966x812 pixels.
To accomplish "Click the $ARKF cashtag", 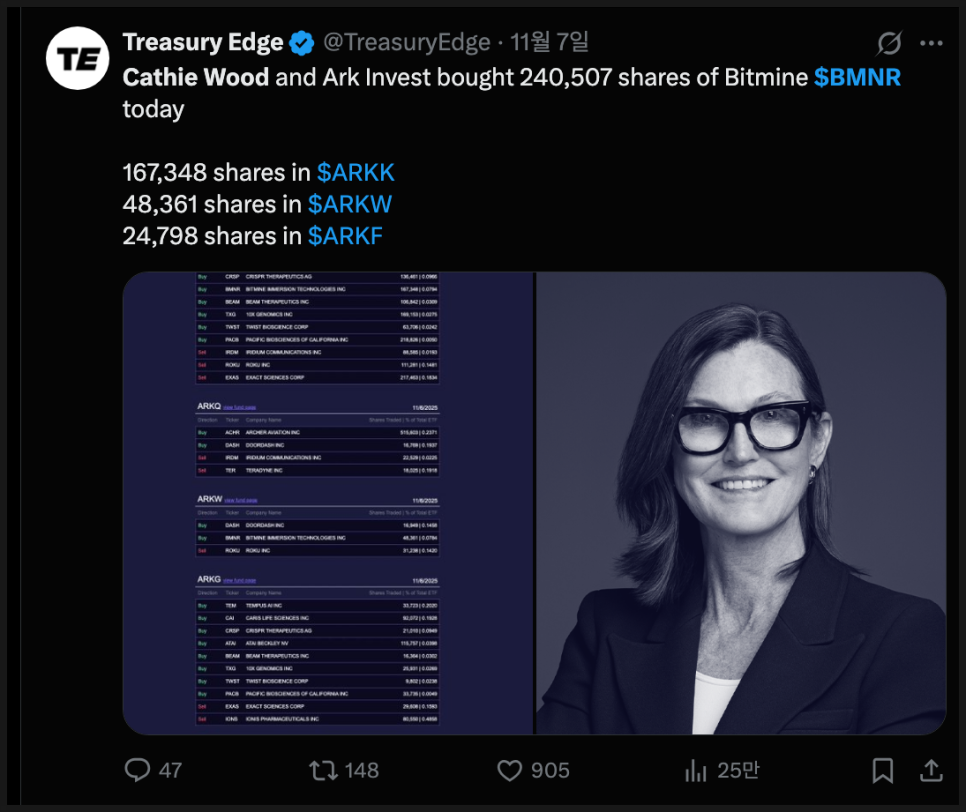I will [345, 236].
